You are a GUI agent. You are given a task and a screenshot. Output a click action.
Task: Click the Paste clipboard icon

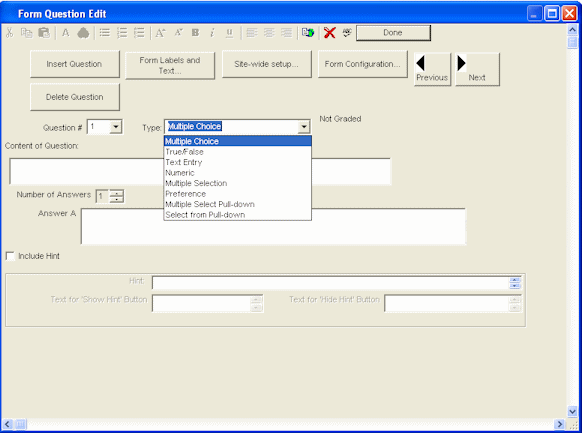click(44, 33)
